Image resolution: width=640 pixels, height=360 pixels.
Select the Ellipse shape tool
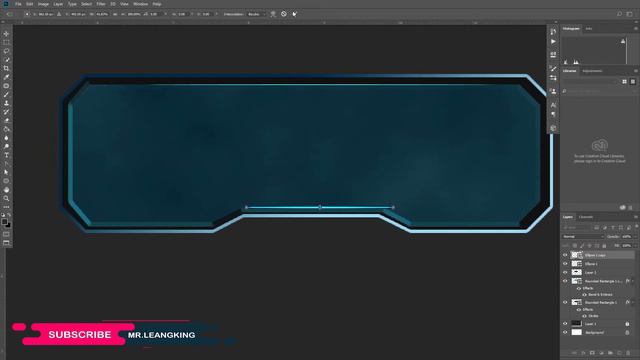coord(6,181)
